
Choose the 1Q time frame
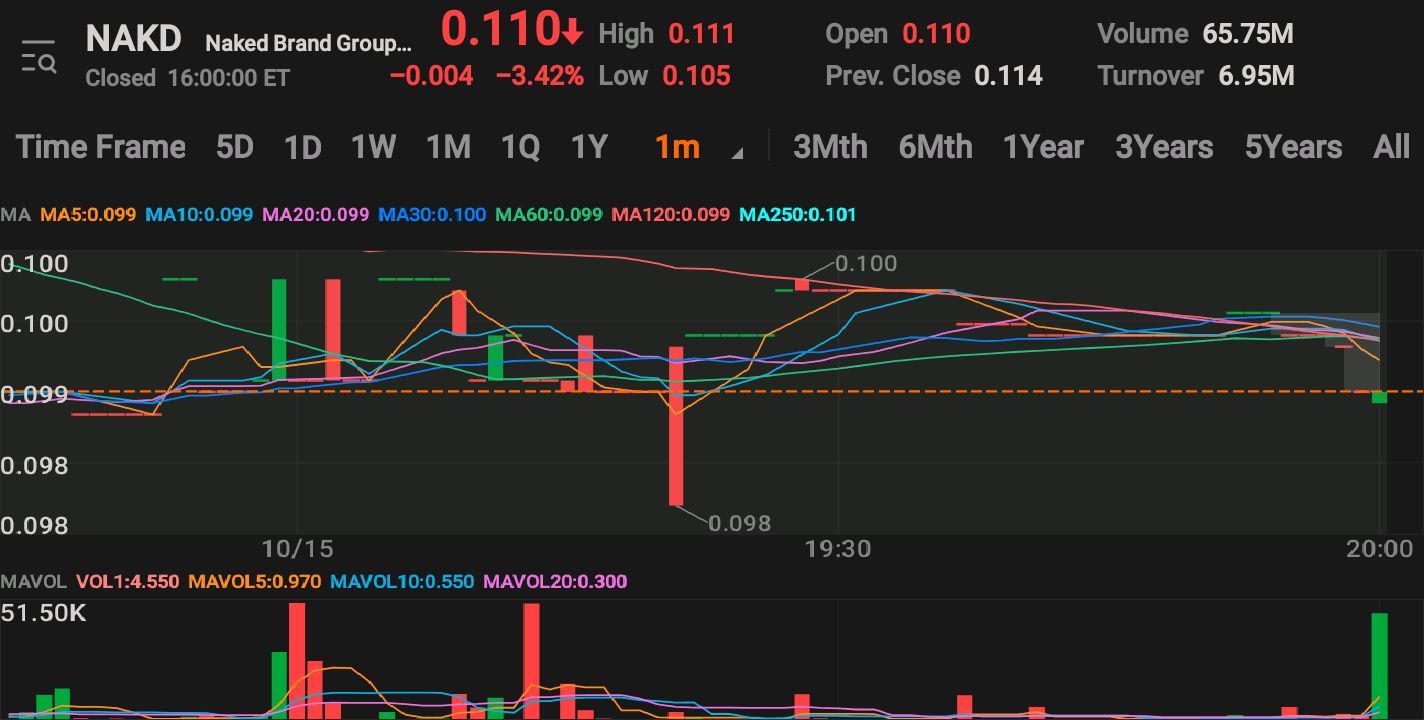[520, 148]
